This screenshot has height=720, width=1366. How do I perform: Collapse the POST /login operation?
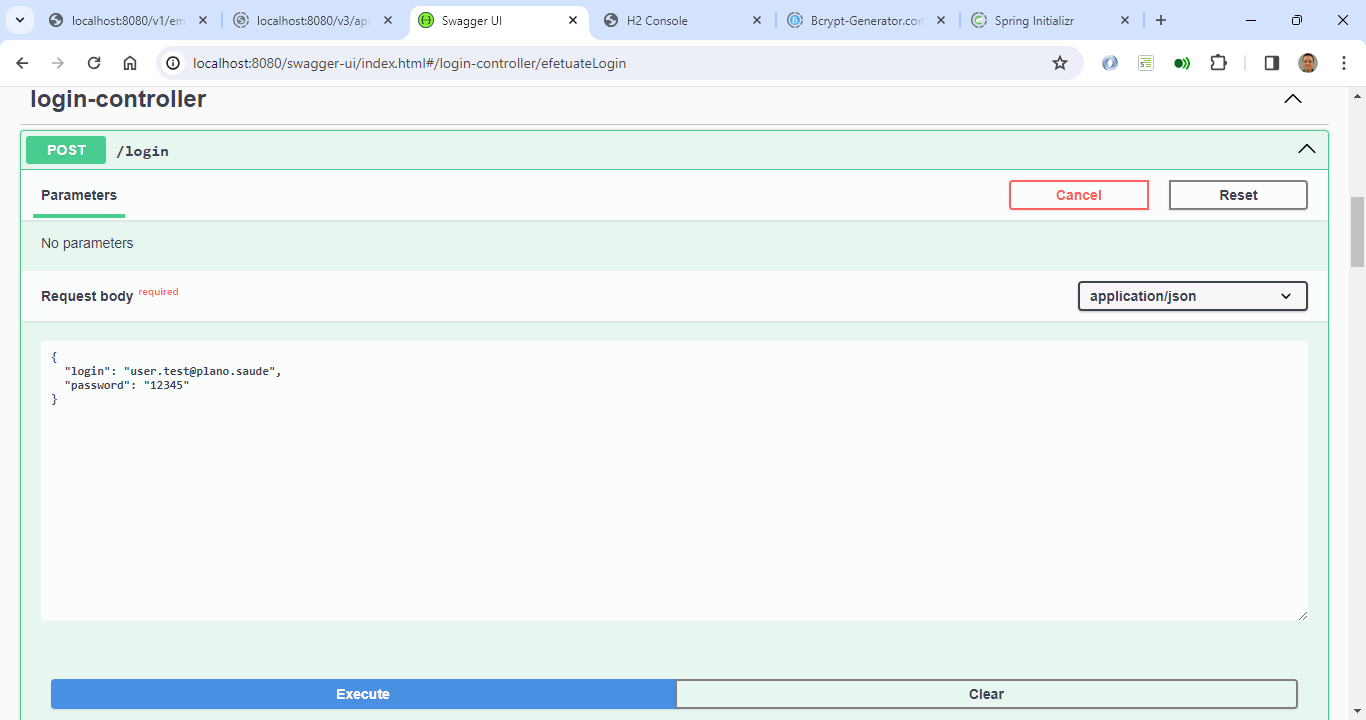(x=1307, y=149)
